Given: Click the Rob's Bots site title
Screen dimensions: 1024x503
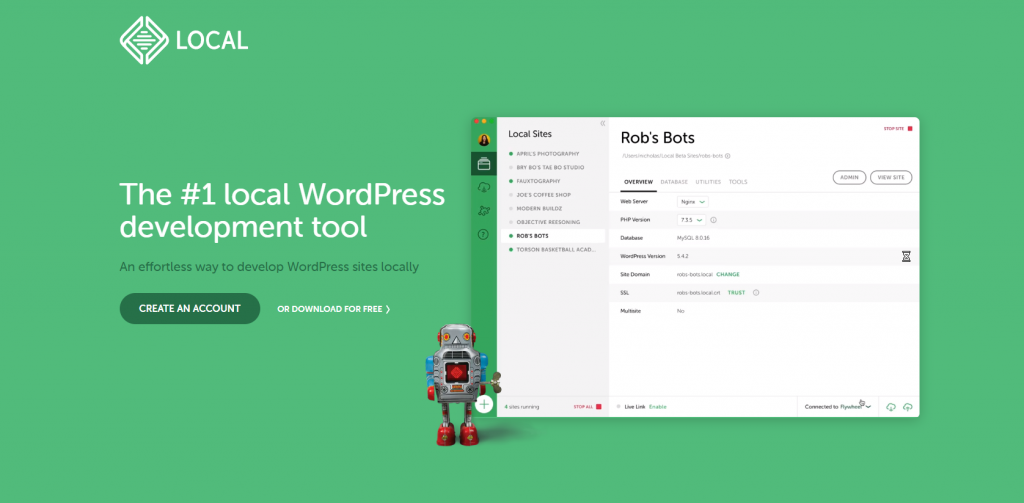Looking at the screenshot, I should pos(658,138).
